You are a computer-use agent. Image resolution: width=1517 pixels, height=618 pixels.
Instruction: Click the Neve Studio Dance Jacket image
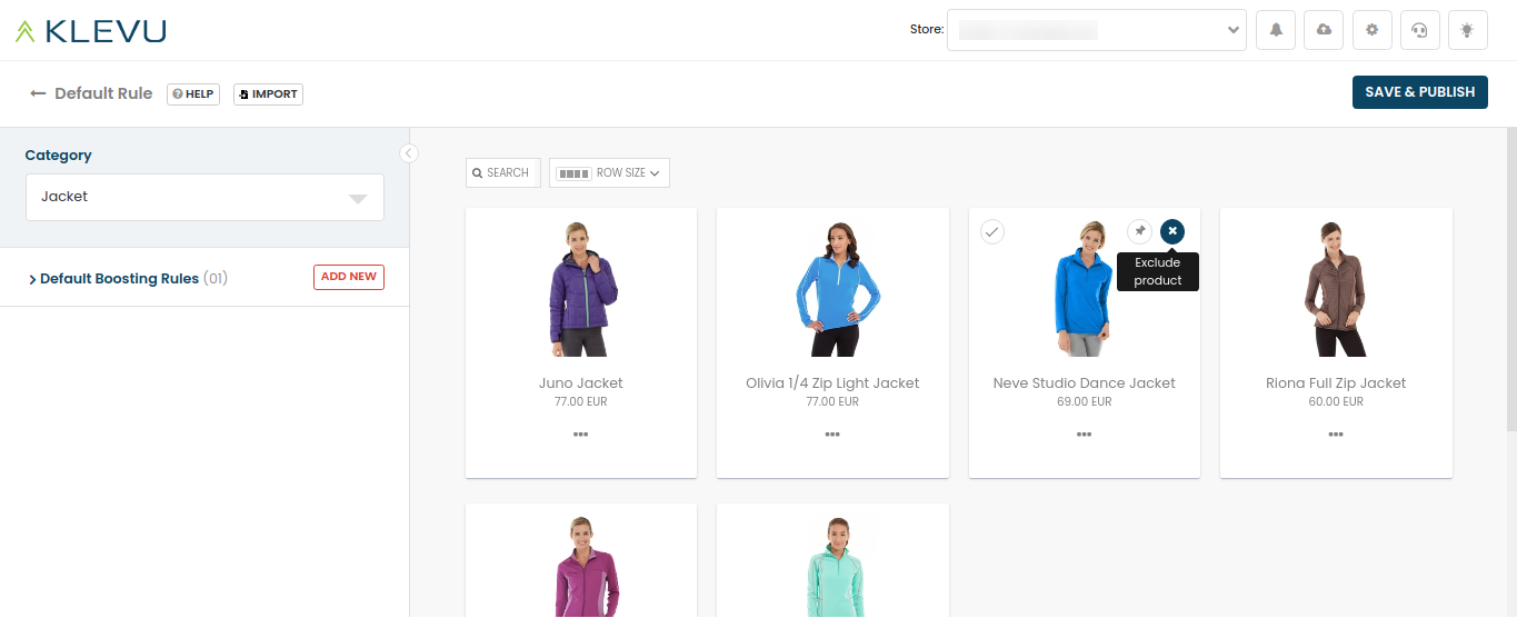(x=1083, y=289)
